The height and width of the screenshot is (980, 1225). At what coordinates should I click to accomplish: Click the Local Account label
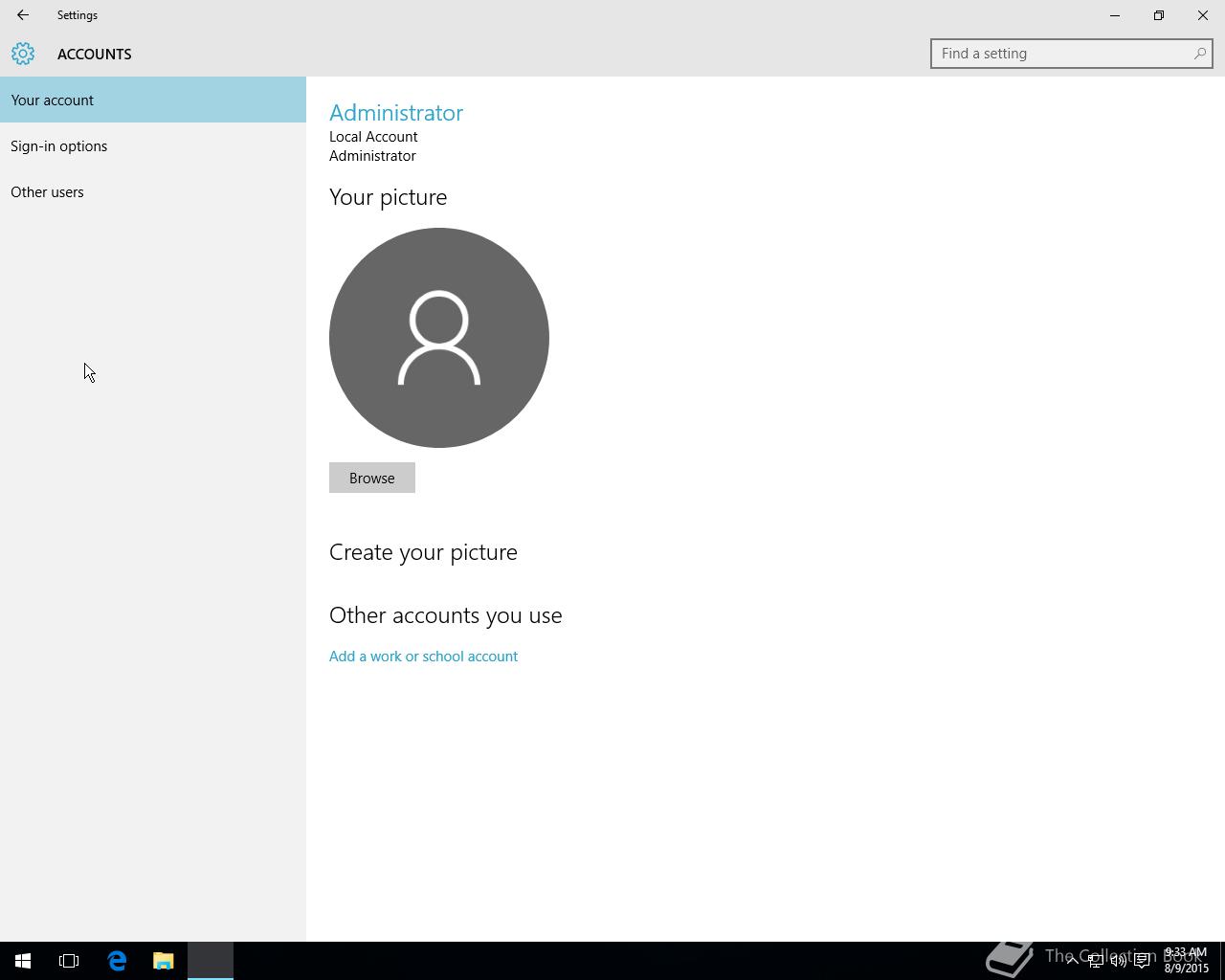(x=373, y=137)
